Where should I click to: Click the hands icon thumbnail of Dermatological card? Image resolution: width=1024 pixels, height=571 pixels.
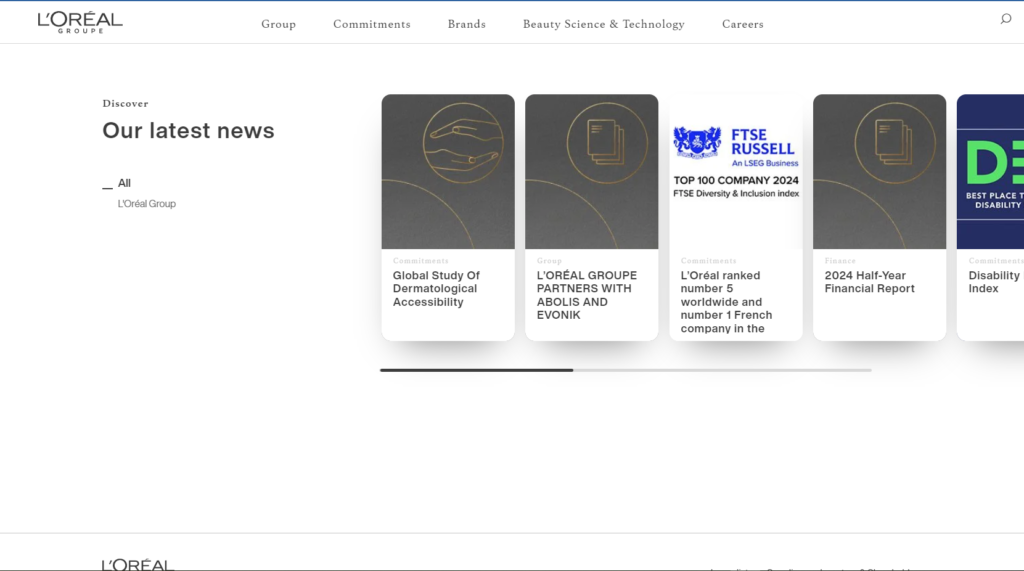tap(448, 171)
